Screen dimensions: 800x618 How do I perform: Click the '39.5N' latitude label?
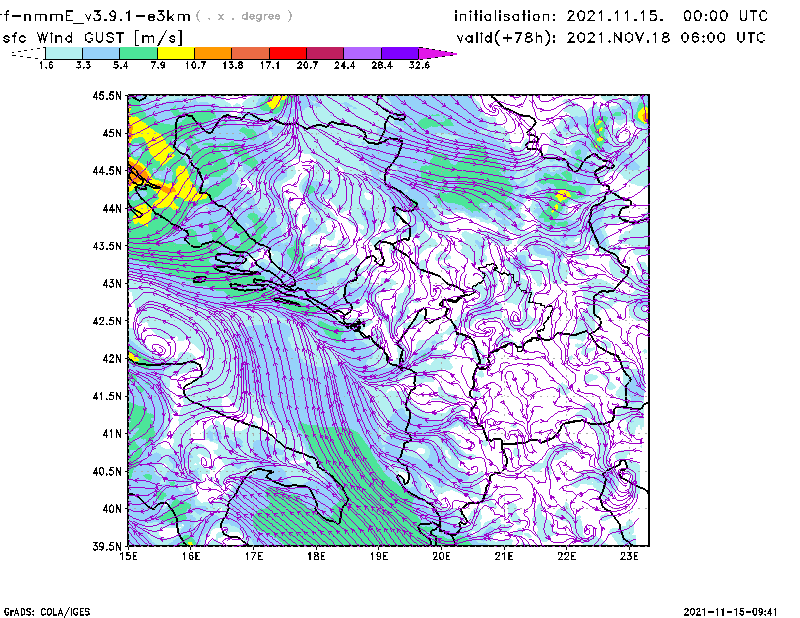coord(107,547)
